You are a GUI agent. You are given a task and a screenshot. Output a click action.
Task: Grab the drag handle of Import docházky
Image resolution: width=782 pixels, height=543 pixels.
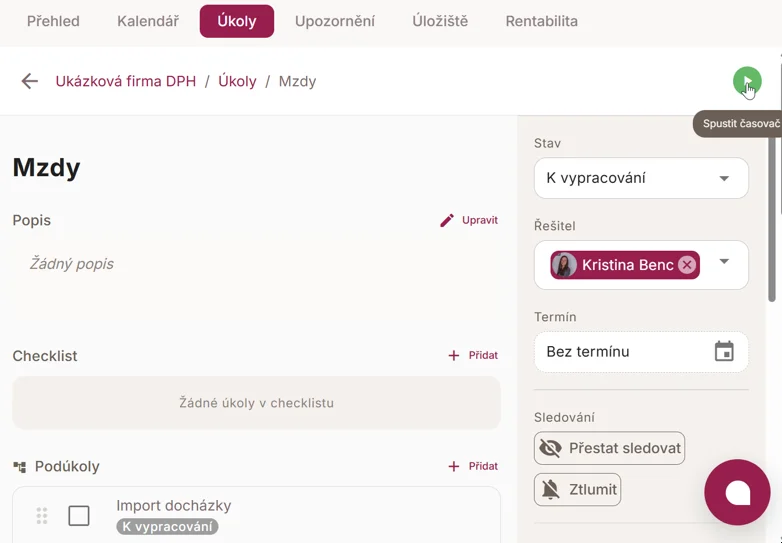(42, 516)
